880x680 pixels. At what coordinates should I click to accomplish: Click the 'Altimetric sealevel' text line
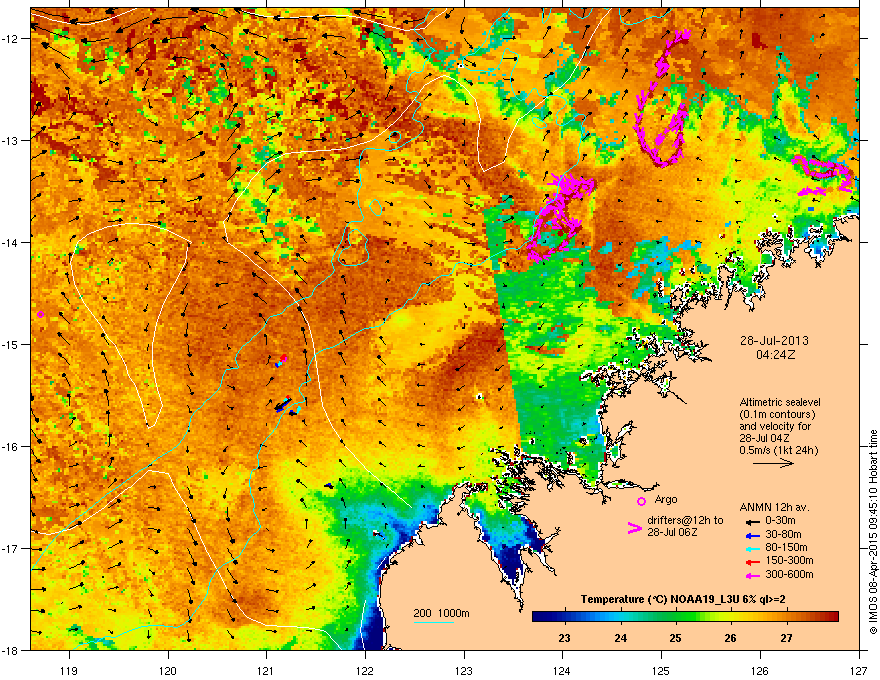point(780,402)
